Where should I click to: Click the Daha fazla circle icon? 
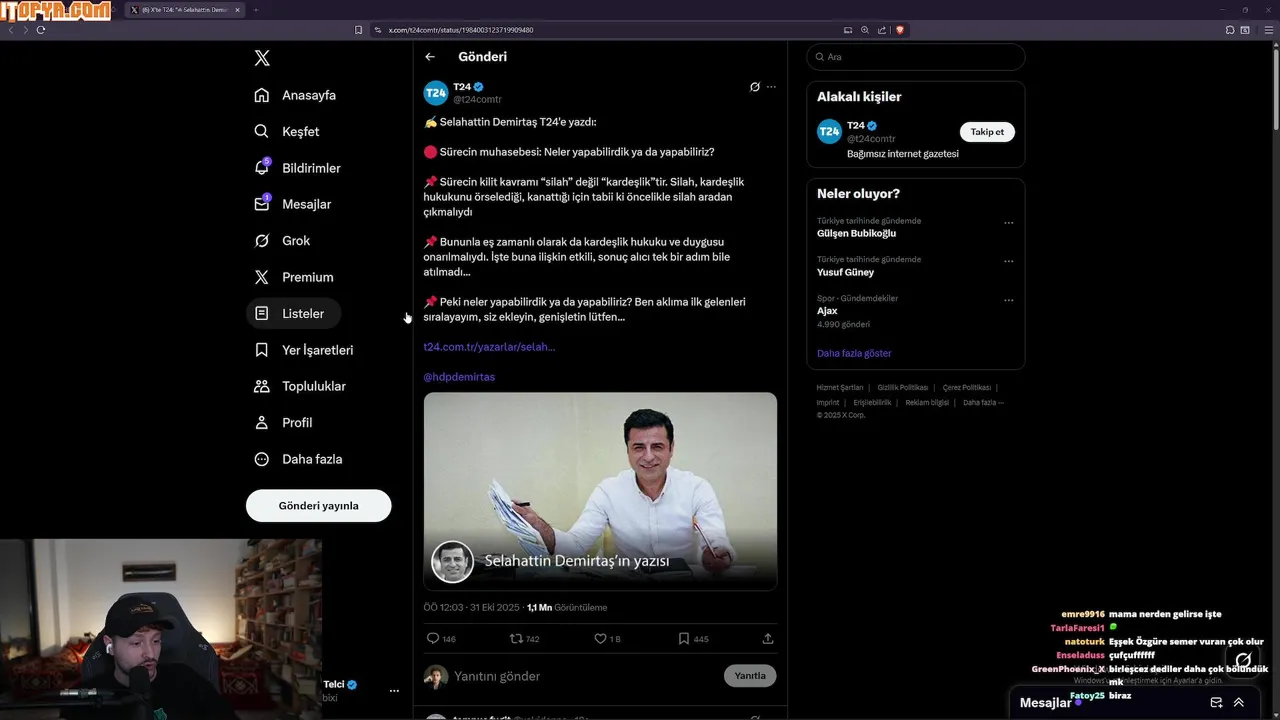point(261,459)
